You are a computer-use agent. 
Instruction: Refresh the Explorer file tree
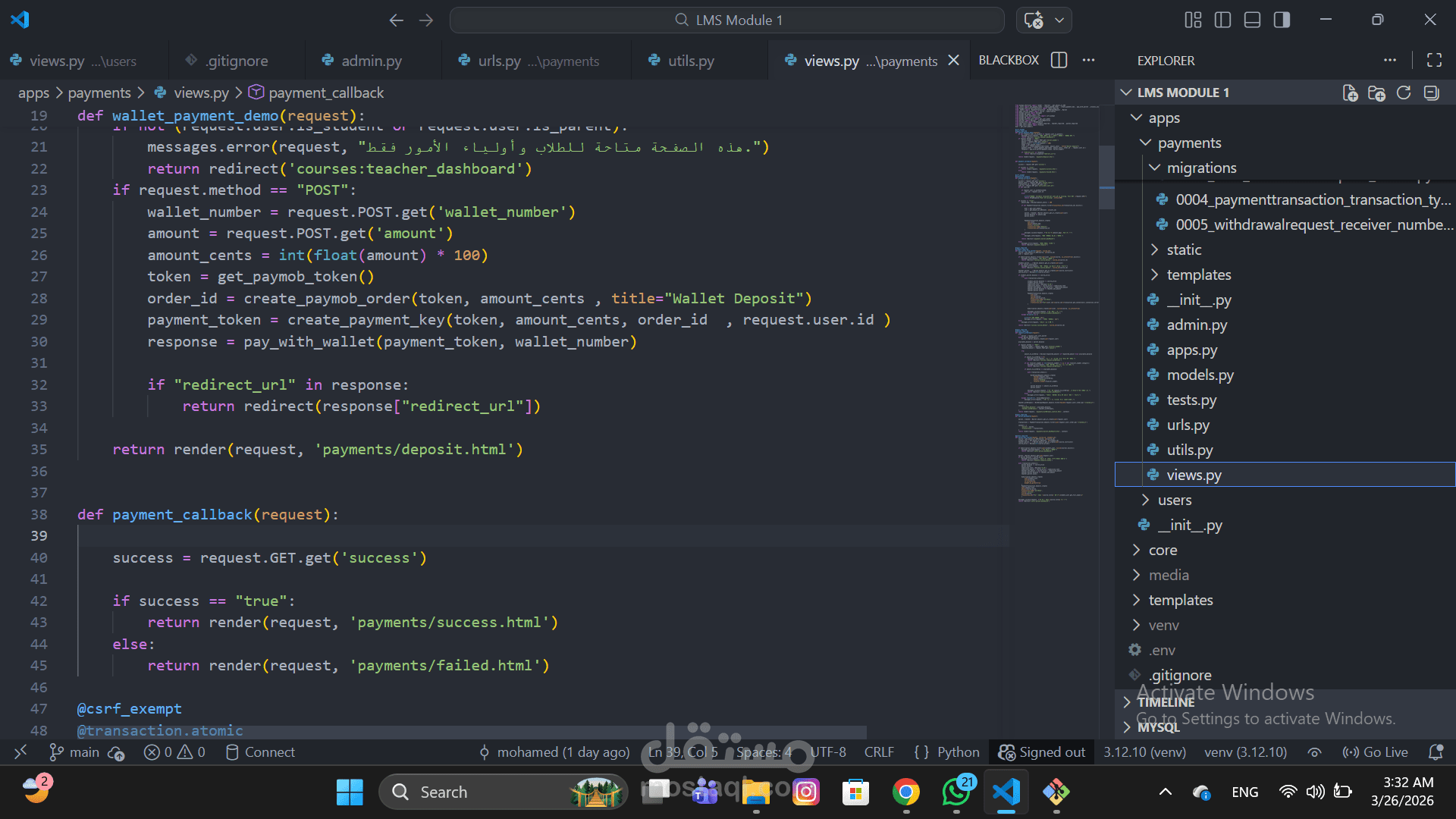[1404, 93]
